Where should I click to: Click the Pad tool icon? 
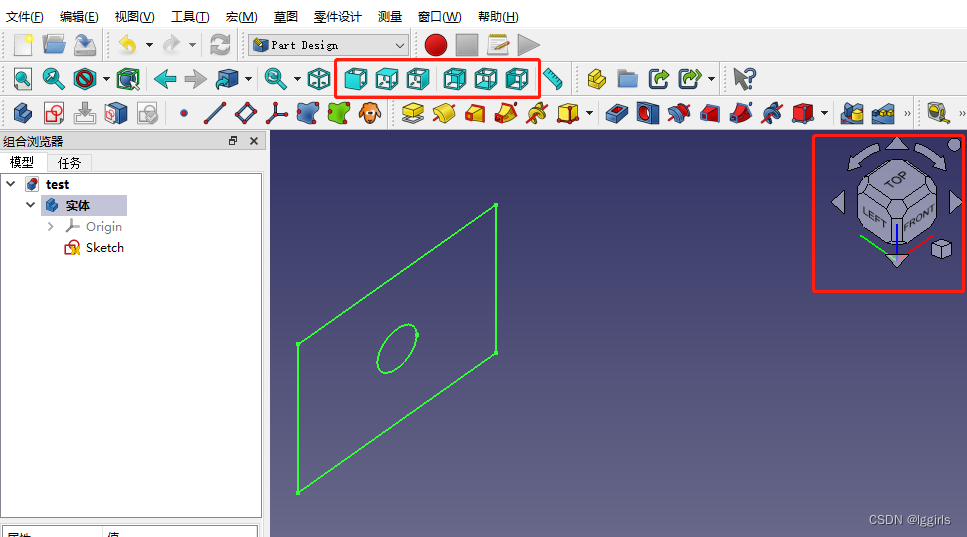click(x=413, y=113)
